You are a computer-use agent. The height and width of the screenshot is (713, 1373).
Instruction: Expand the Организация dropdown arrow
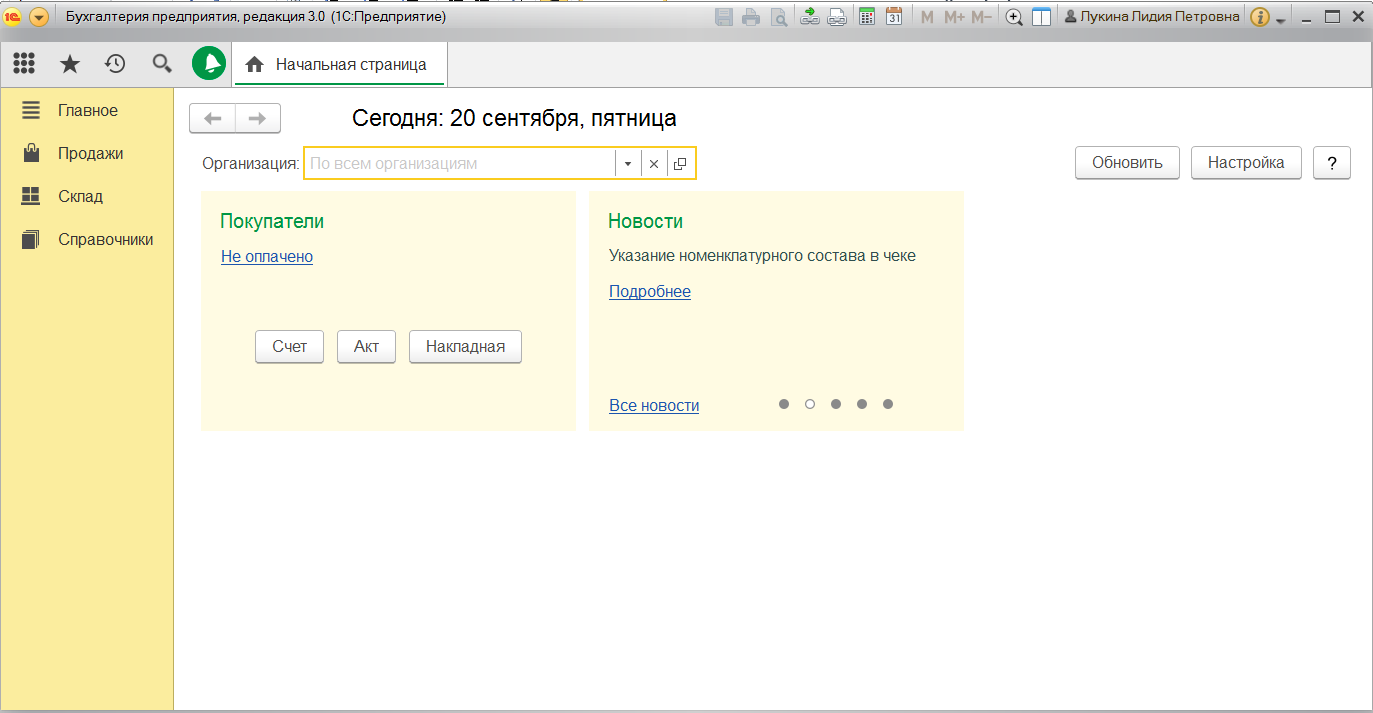628,164
